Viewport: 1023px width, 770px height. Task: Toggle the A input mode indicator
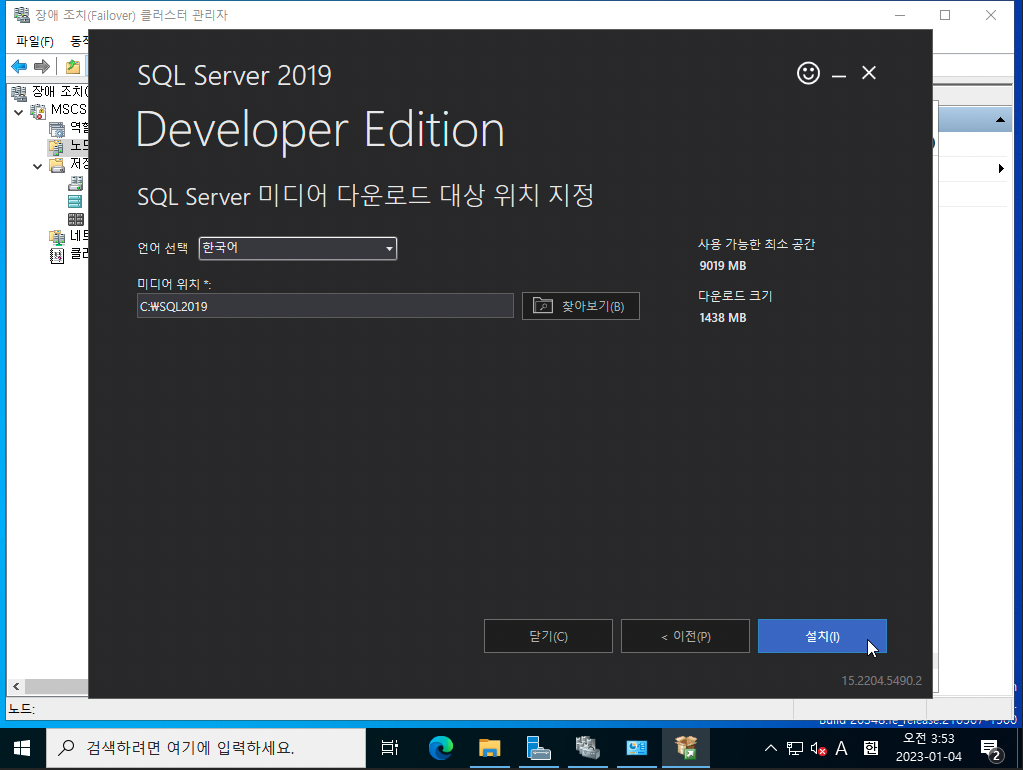tap(842, 748)
